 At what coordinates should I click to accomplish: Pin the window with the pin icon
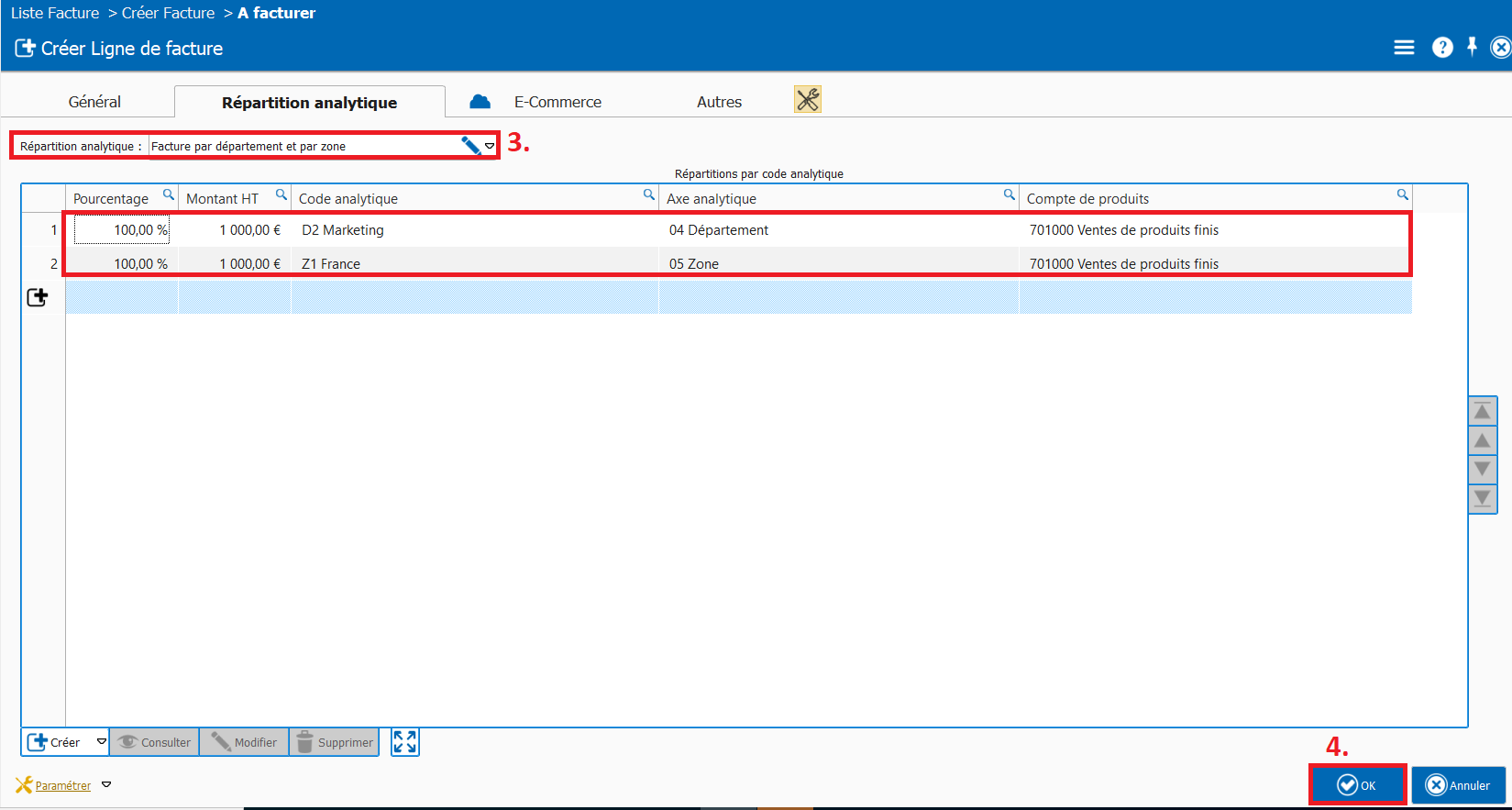coord(1472,47)
